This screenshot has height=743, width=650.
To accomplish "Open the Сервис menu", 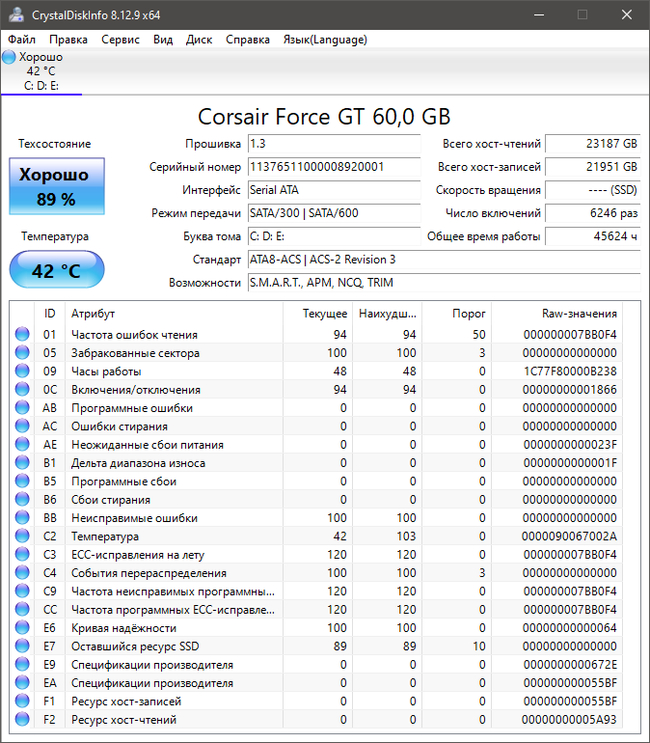I will (120, 39).
